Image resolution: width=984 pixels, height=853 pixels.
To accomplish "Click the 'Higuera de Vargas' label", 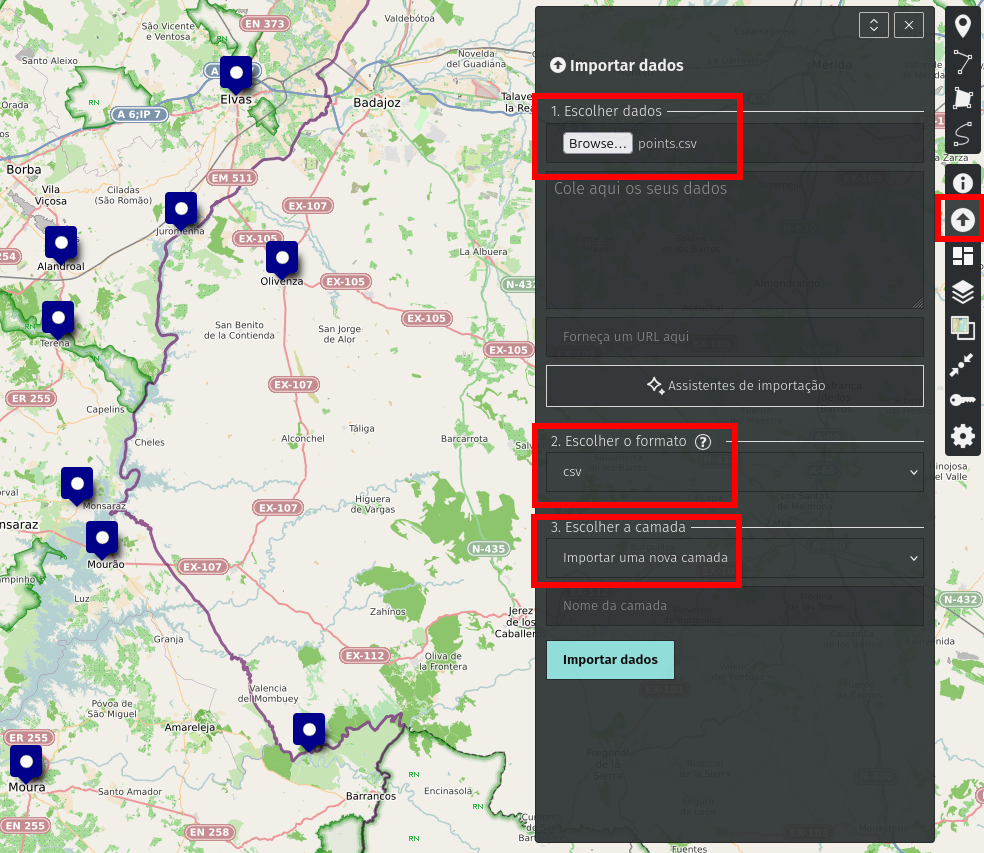I will [373, 504].
